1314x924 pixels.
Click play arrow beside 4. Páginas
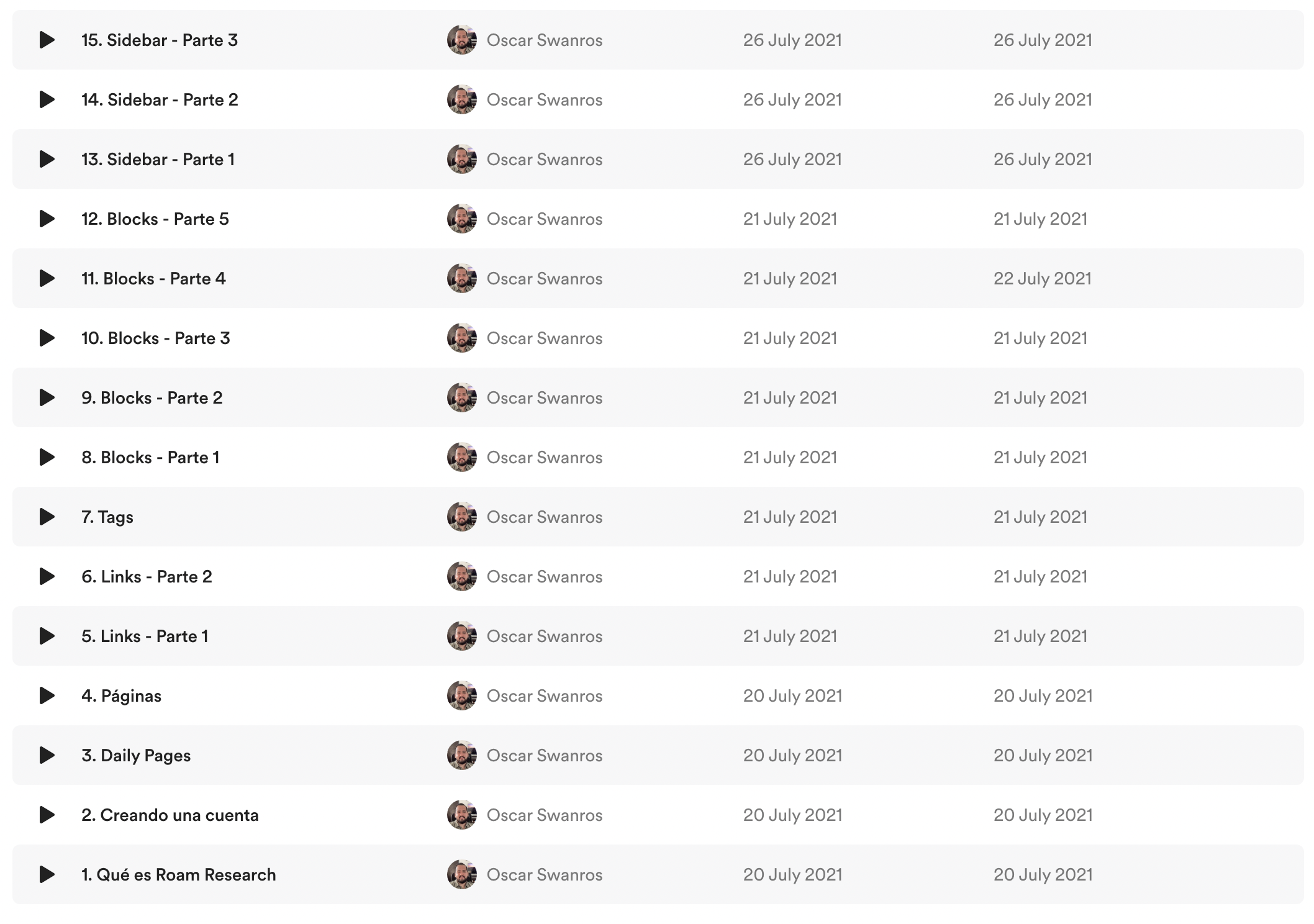(47, 695)
